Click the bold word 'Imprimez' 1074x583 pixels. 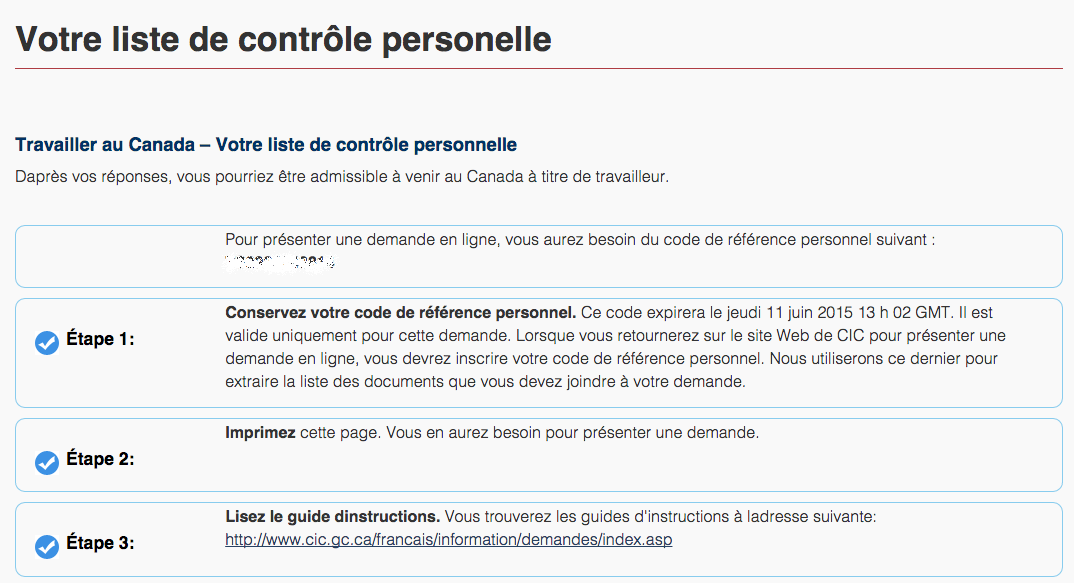[x=260, y=433]
